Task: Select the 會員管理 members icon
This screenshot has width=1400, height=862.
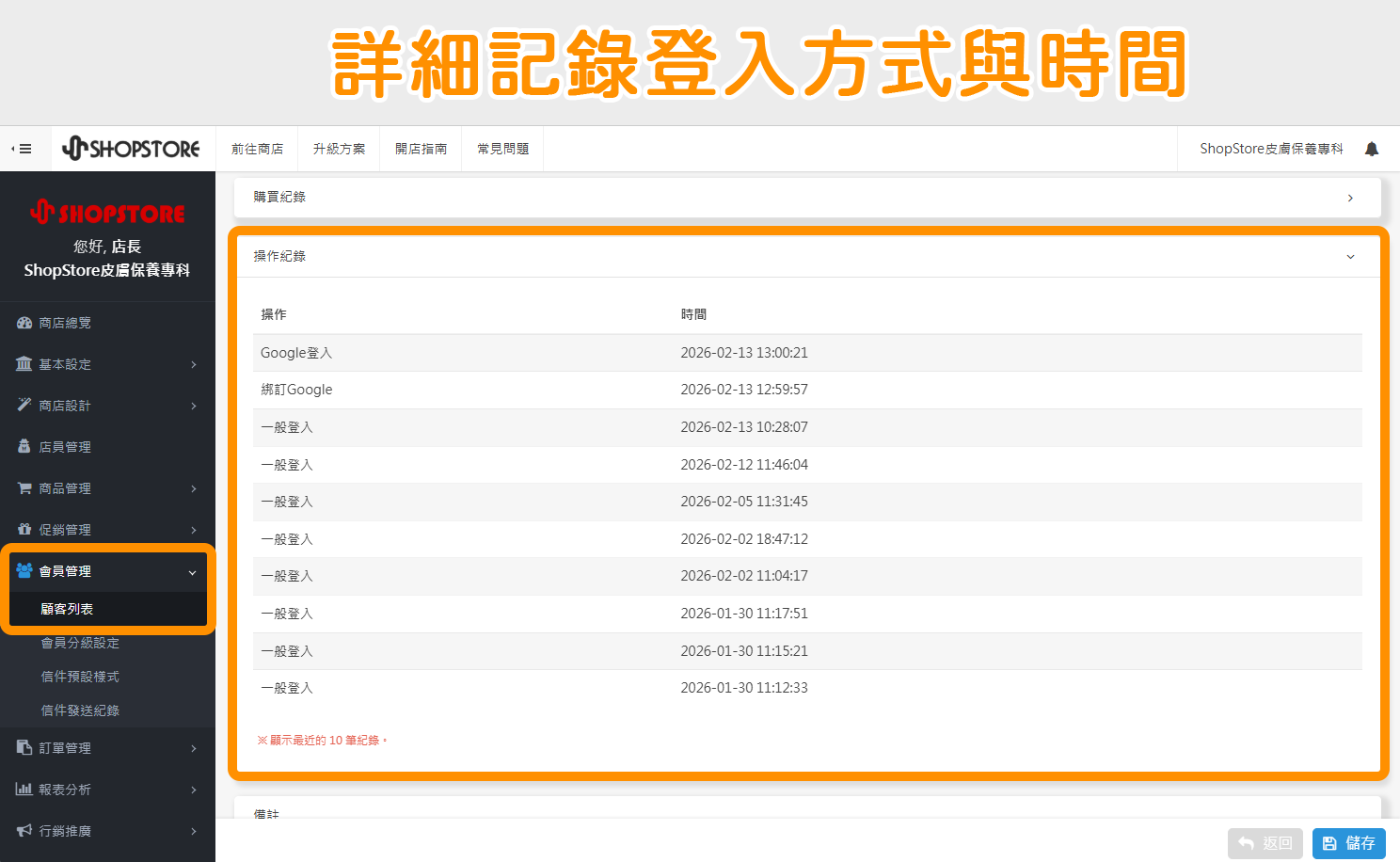Action: tap(24, 570)
